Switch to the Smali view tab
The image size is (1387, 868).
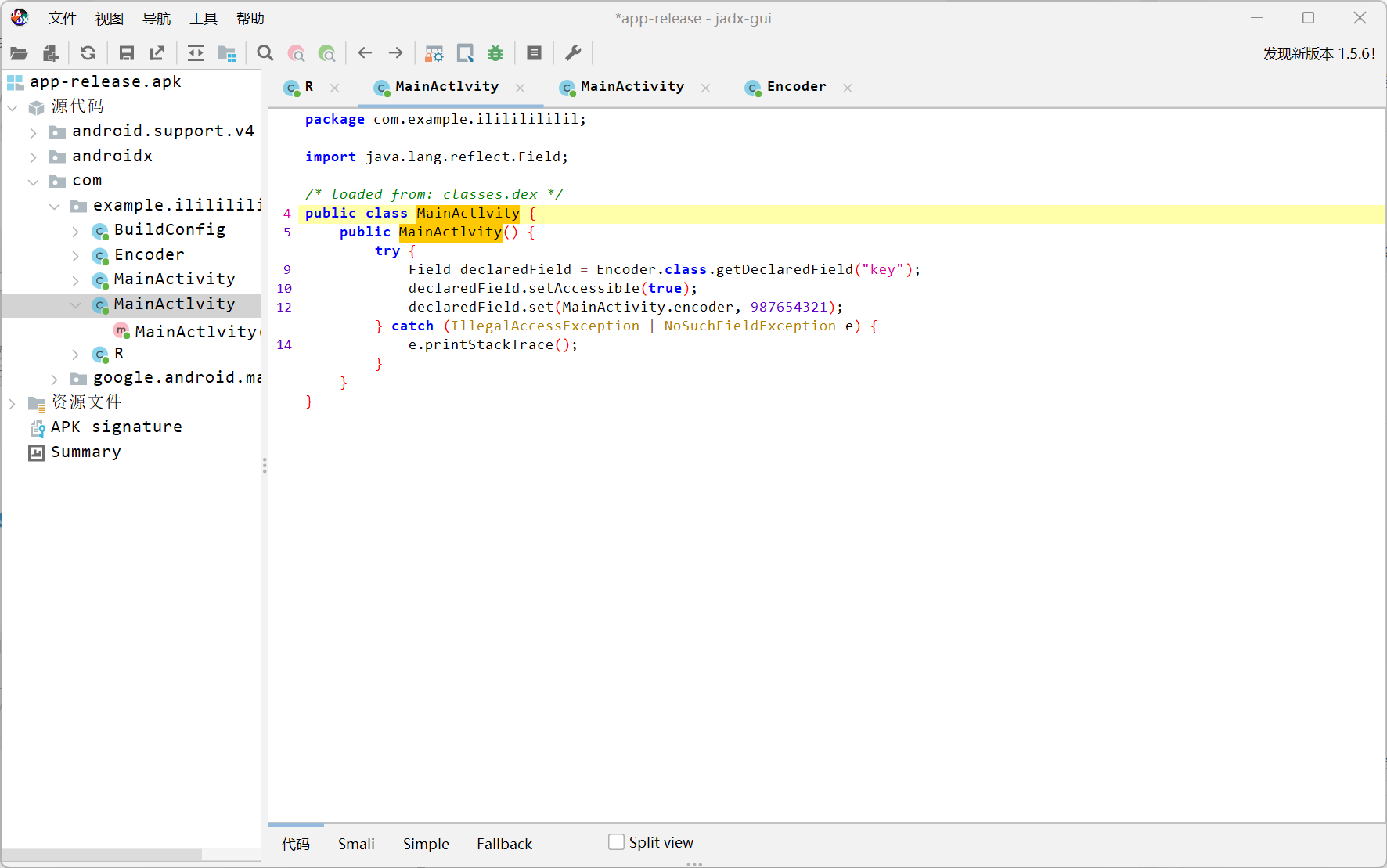click(x=356, y=844)
